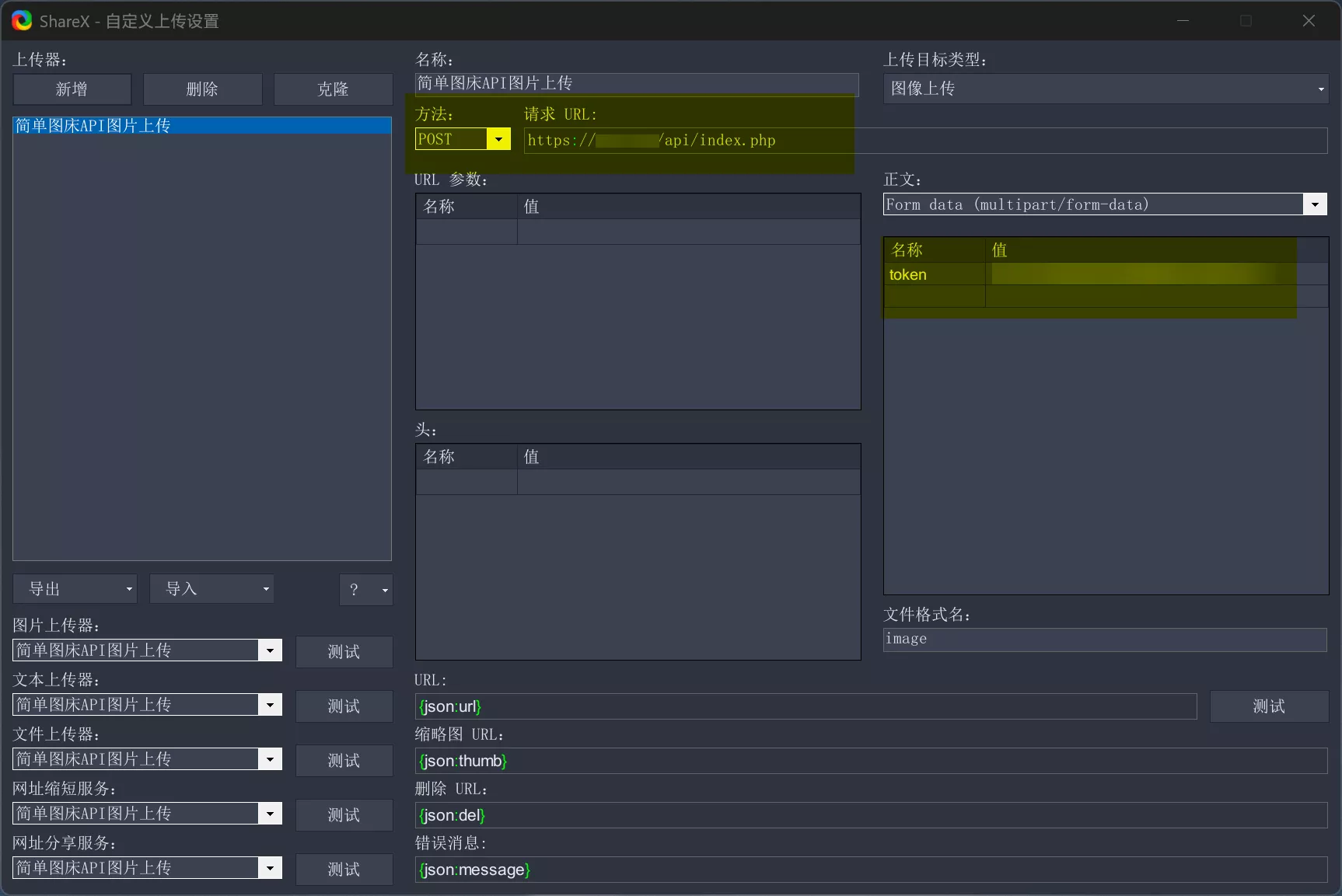Click 测试 next to 网址缩短服务

pyautogui.click(x=344, y=815)
